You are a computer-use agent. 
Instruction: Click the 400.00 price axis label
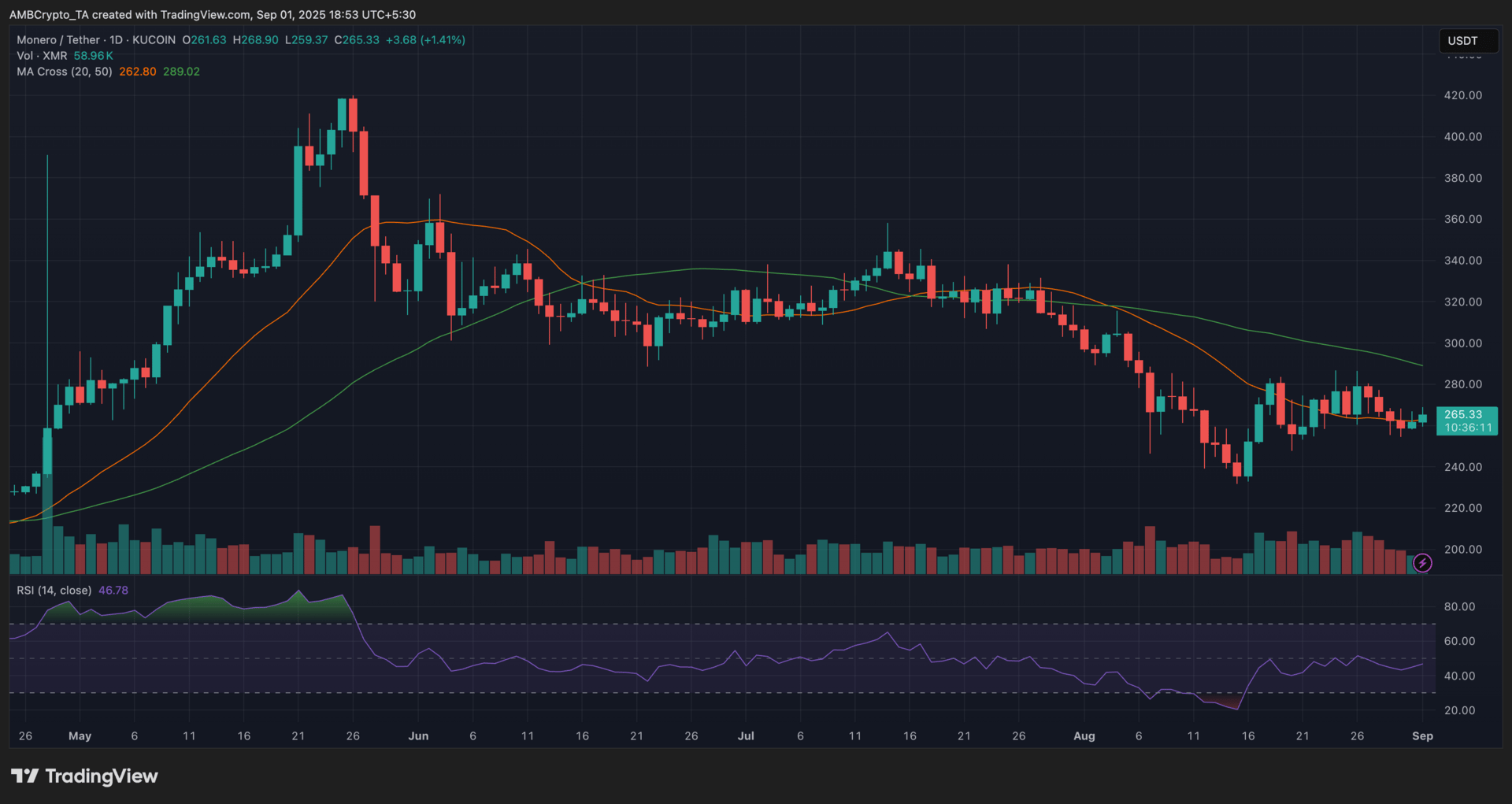1463,137
